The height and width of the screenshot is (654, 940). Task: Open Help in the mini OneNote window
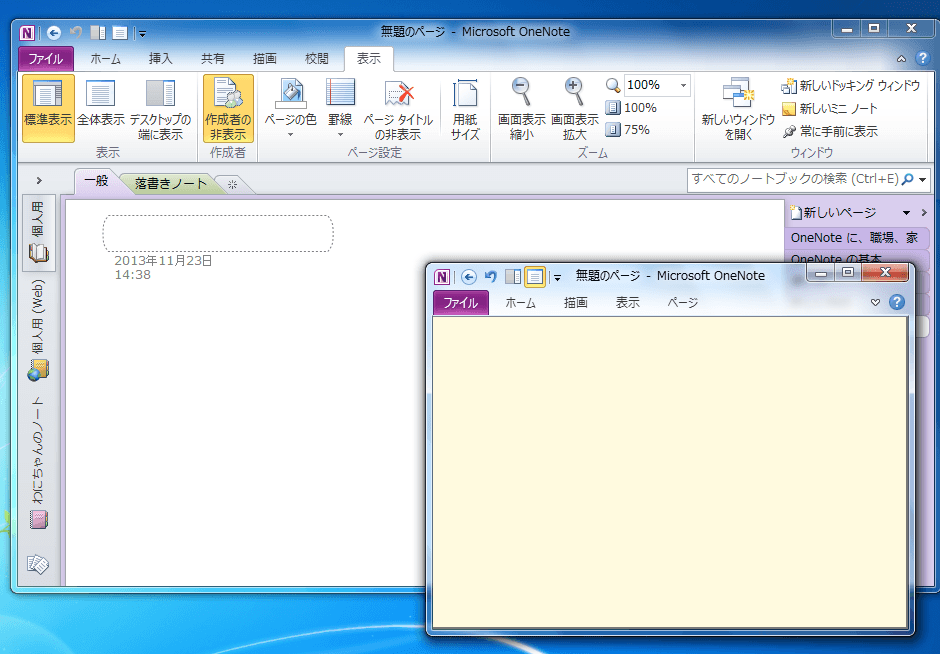[897, 302]
